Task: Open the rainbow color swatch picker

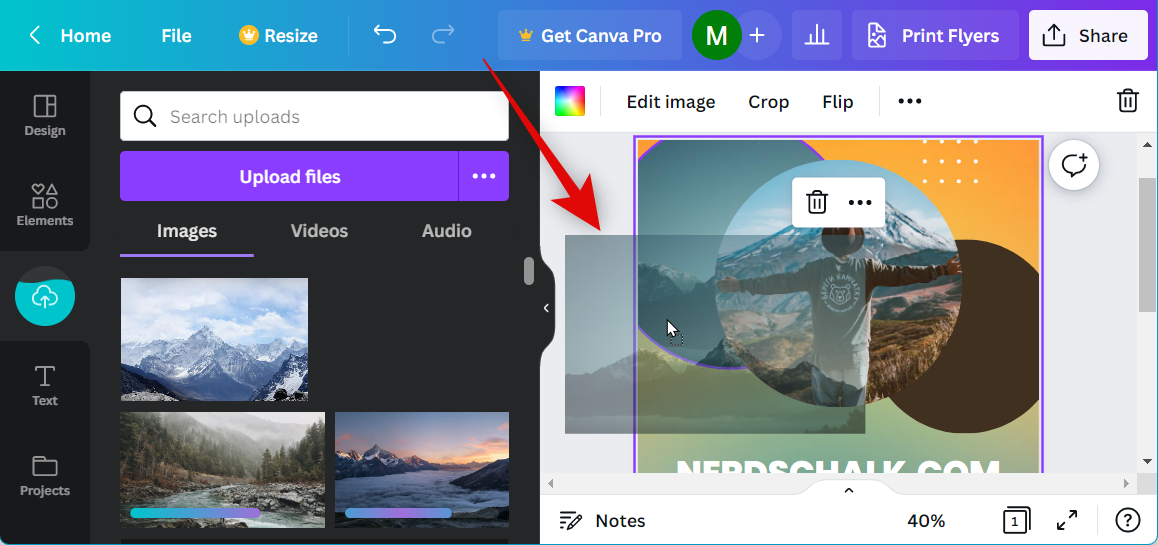Action: pos(570,101)
